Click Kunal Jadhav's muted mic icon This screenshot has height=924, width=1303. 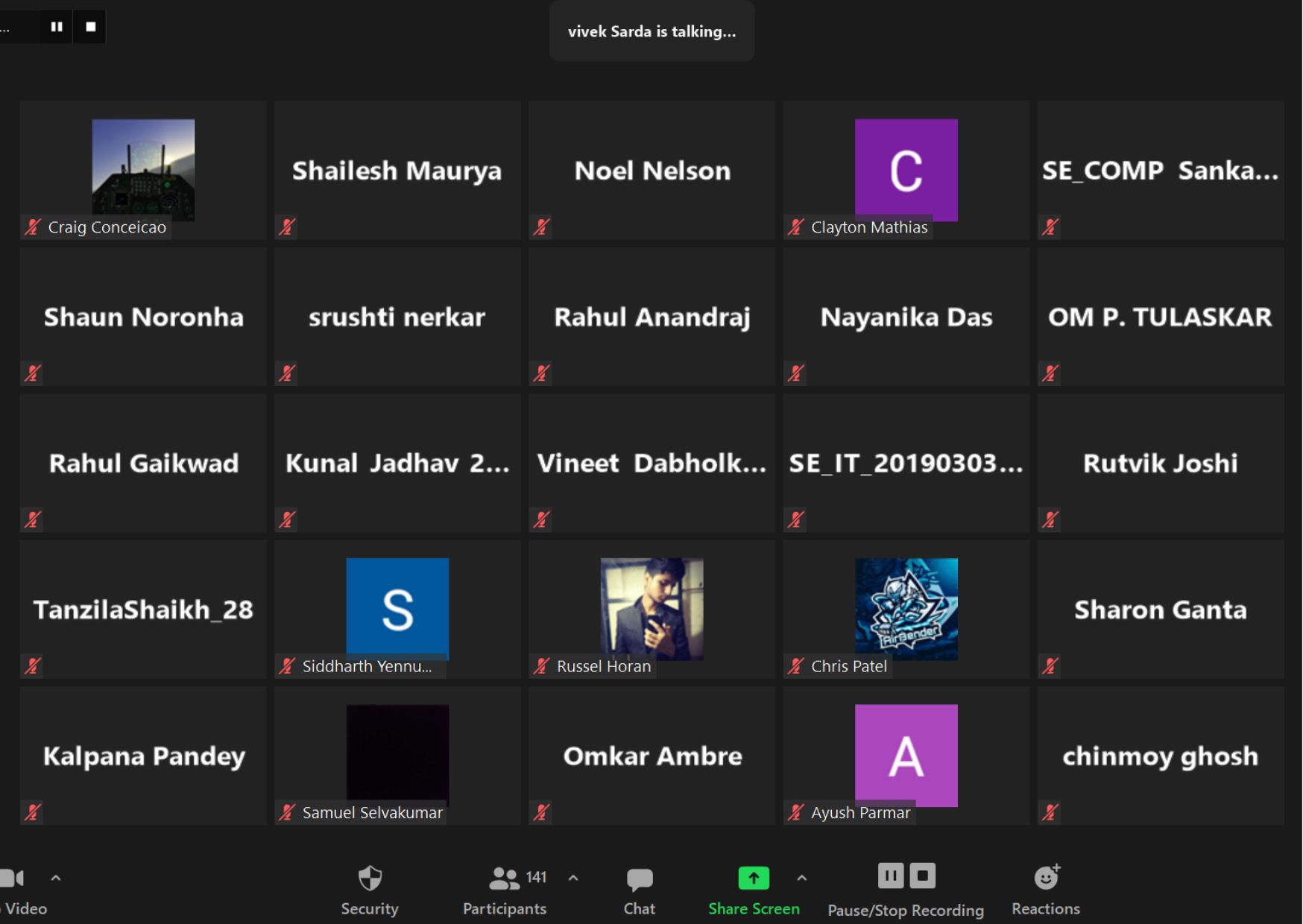coord(287,519)
